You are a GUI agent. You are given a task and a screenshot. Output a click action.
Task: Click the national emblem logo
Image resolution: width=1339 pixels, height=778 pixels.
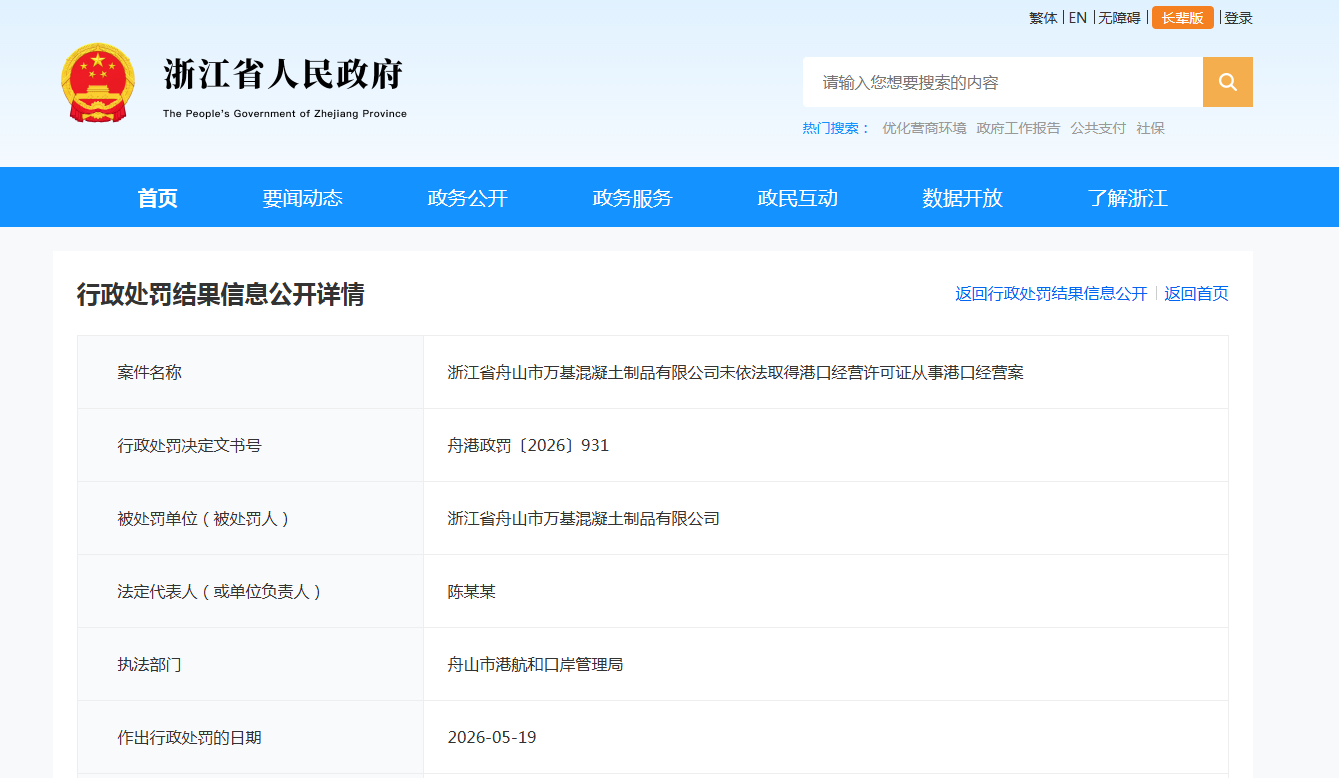tap(97, 82)
